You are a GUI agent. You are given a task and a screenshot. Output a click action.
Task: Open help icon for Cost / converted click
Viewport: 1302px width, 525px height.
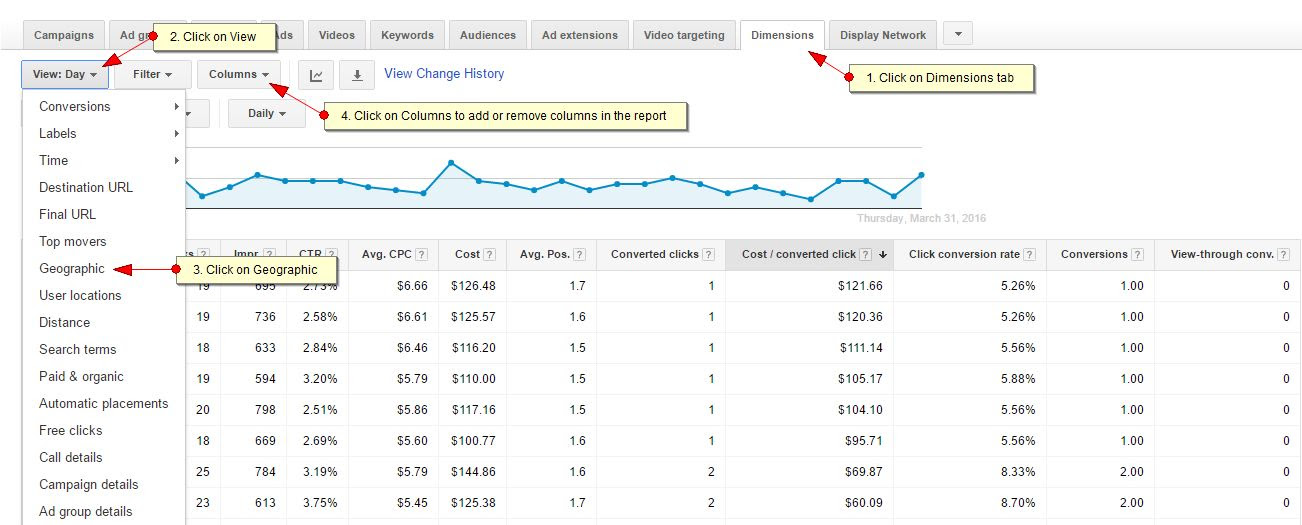(x=866, y=254)
